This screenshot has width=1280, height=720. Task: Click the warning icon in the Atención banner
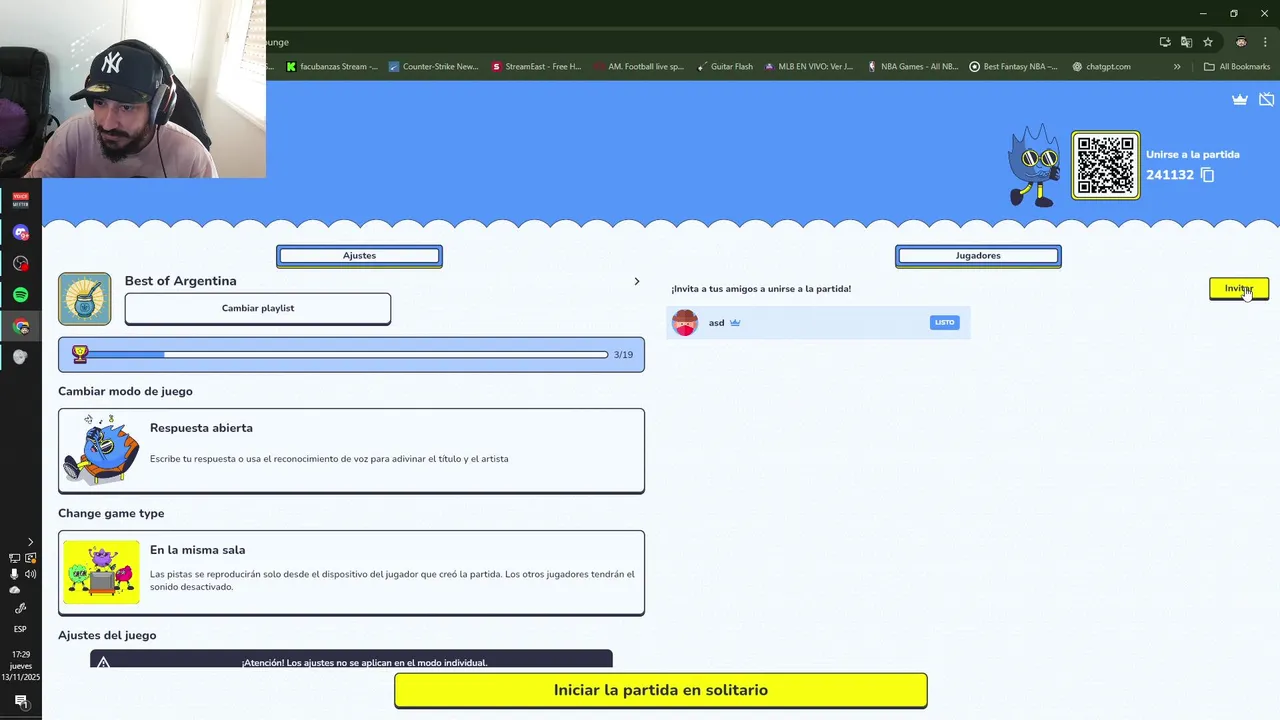pyautogui.click(x=103, y=662)
